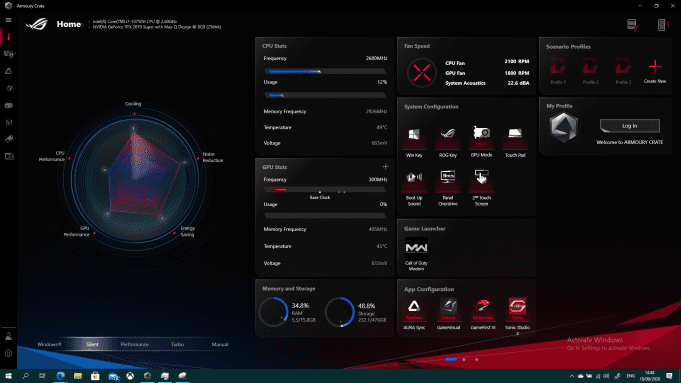Click the GPU Stats crosshair icon

click(x=385, y=166)
